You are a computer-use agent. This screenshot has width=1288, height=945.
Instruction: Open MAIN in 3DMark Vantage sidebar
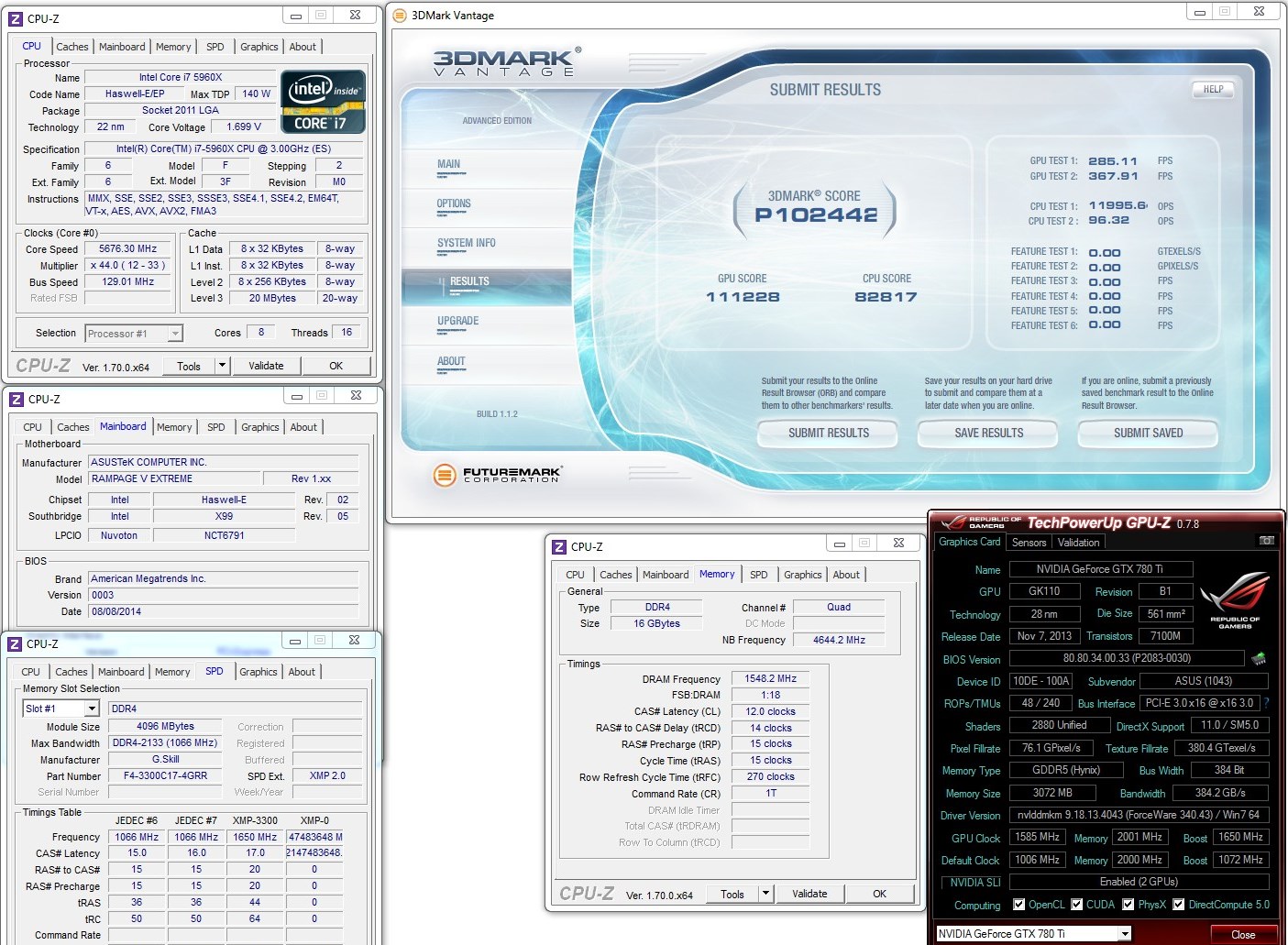click(448, 164)
